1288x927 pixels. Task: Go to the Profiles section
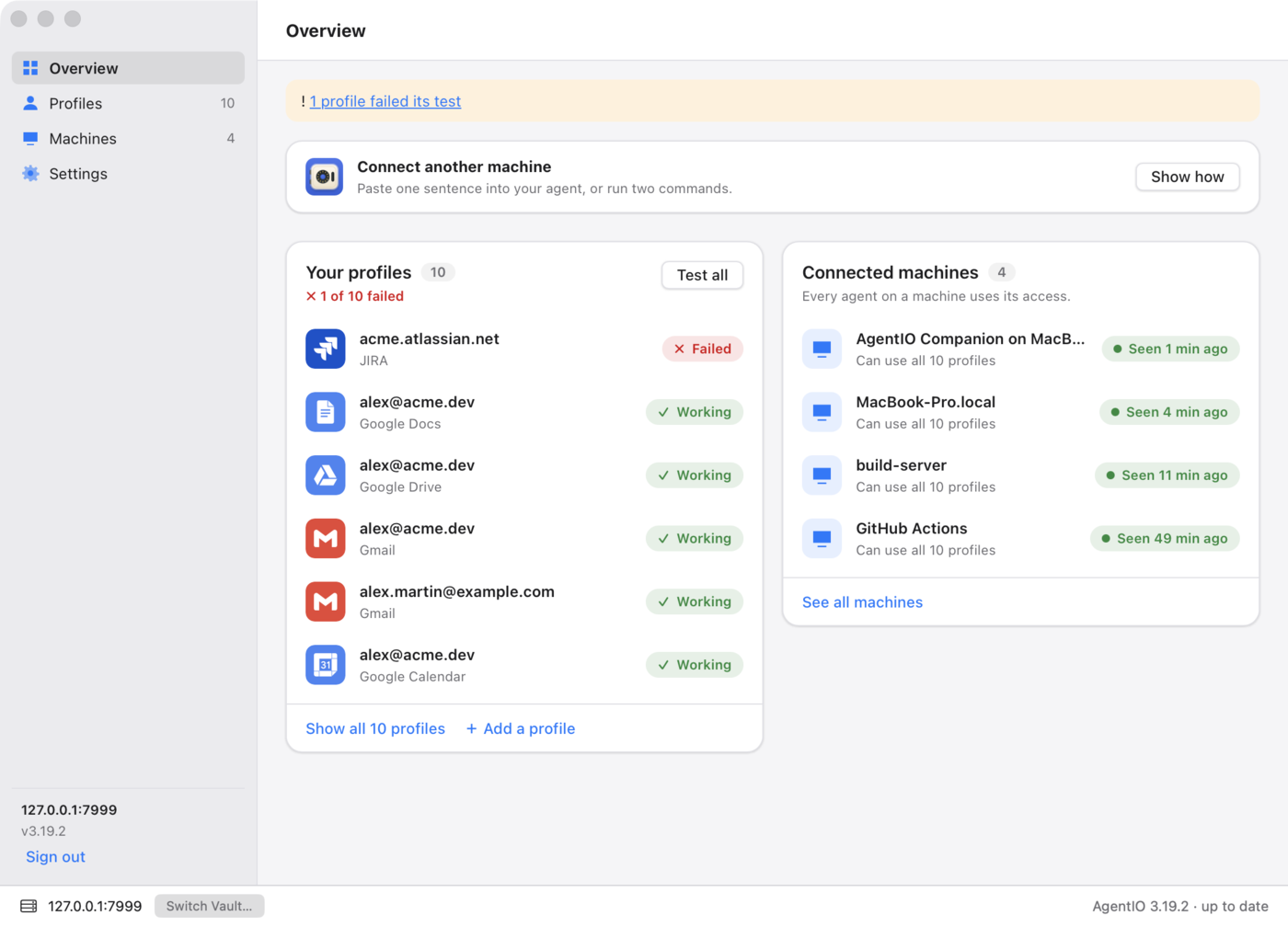tap(128, 103)
